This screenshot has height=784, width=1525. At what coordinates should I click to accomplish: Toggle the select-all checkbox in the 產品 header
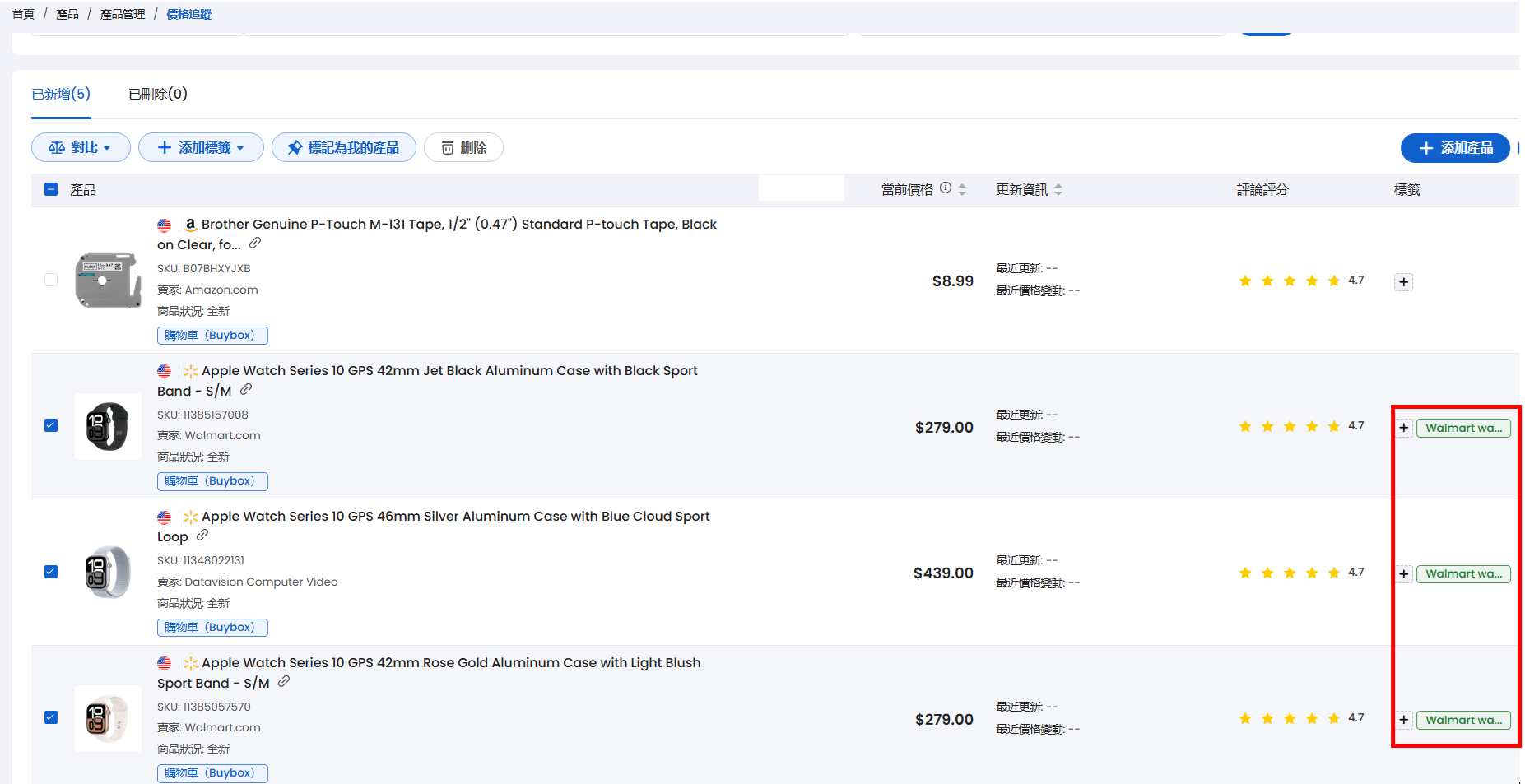(x=51, y=189)
